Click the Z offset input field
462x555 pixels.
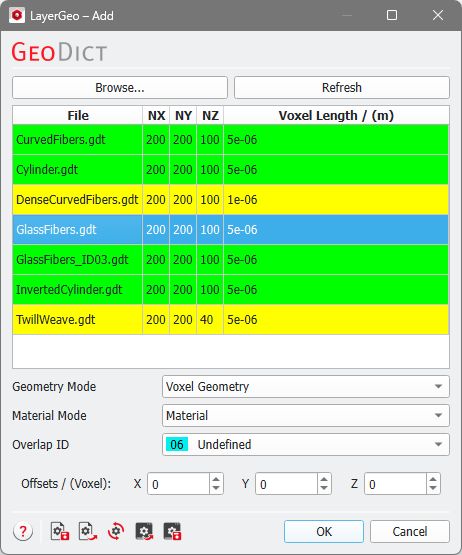[395, 484]
